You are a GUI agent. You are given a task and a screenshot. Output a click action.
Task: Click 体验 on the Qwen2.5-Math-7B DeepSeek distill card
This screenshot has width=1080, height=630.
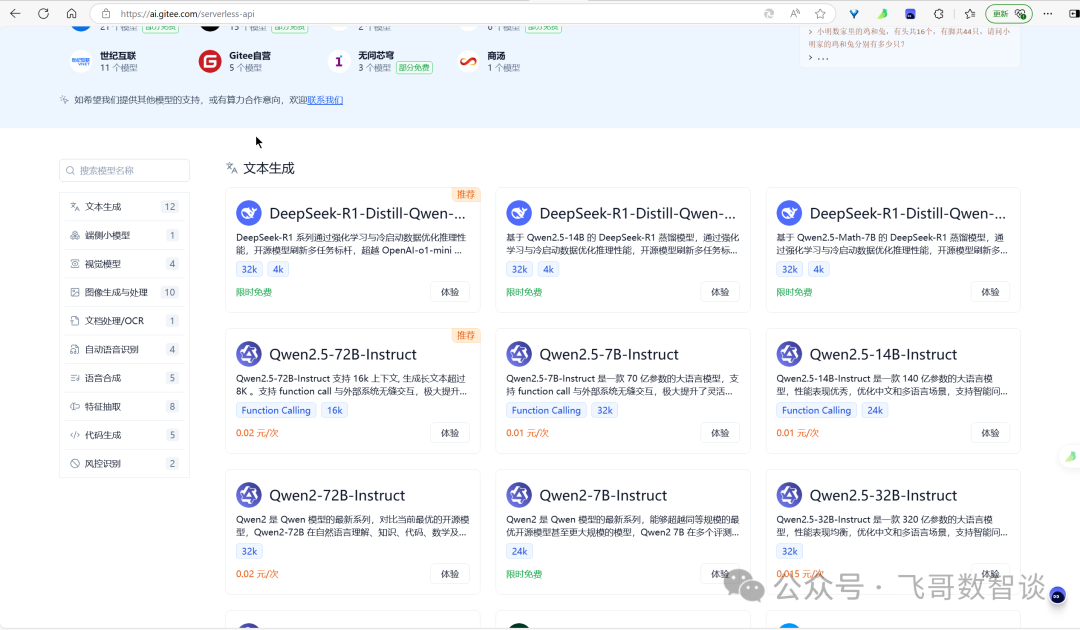990,292
